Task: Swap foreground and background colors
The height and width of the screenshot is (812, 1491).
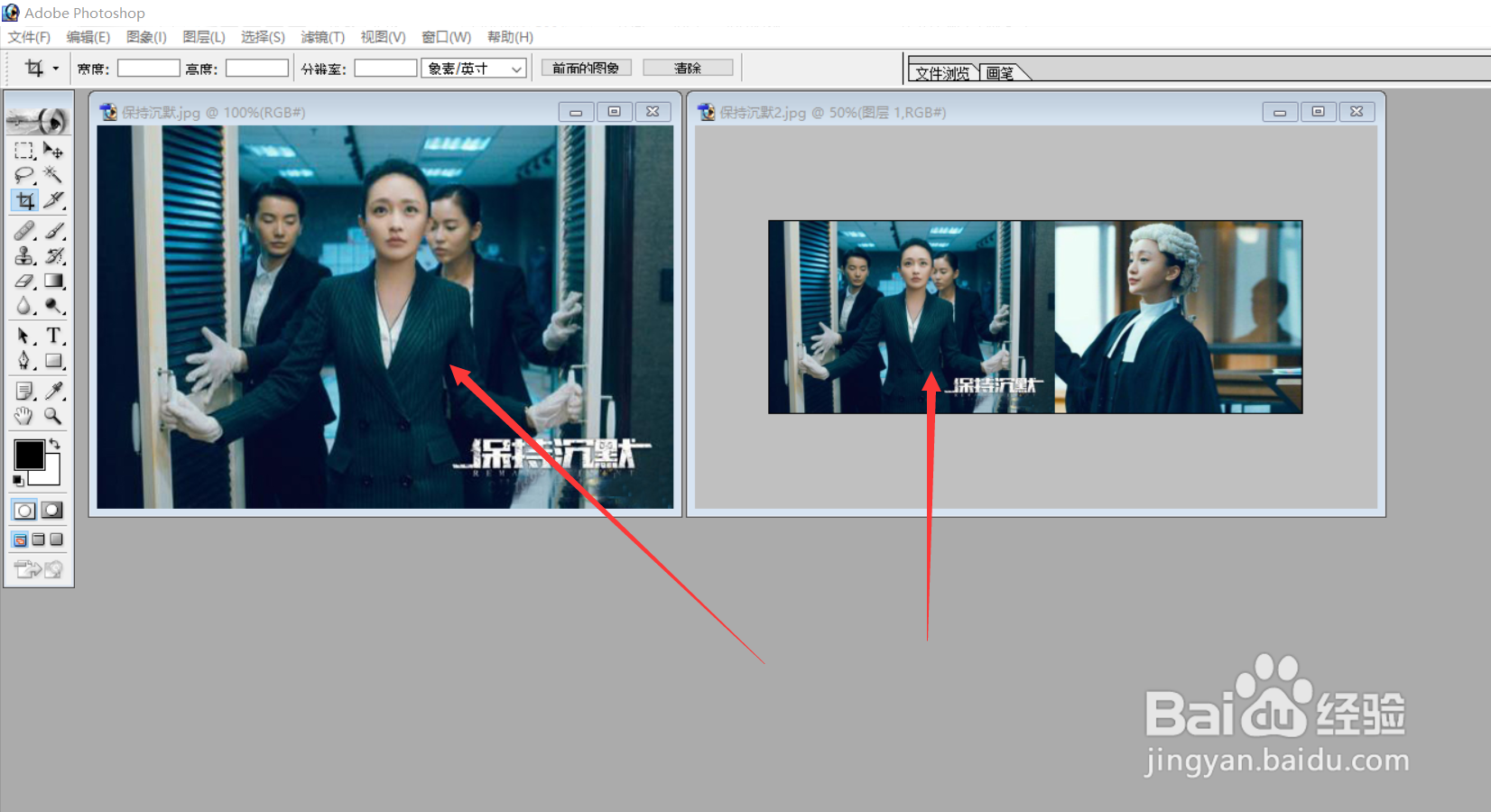Action: (x=56, y=443)
